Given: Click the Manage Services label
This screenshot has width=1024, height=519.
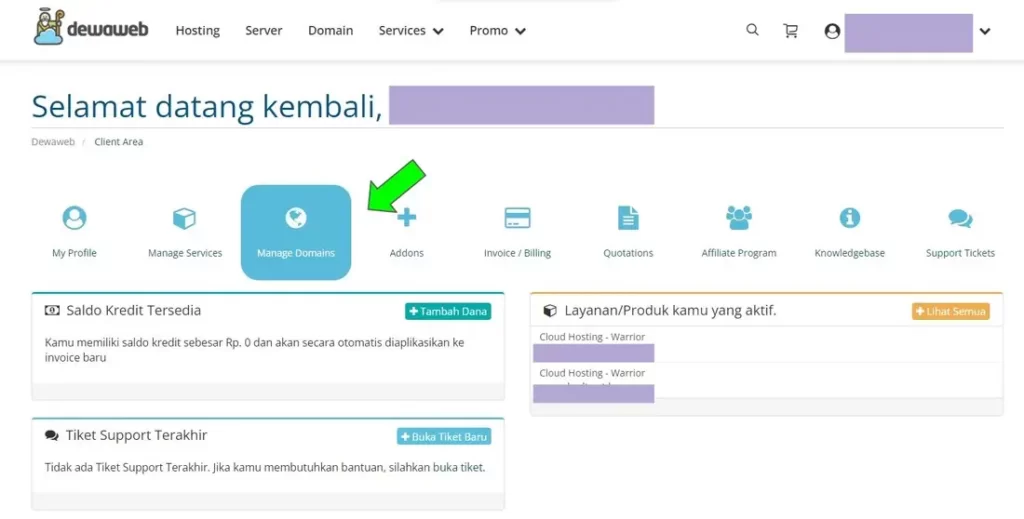Looking at the screenshot, I should click(185, 253).
